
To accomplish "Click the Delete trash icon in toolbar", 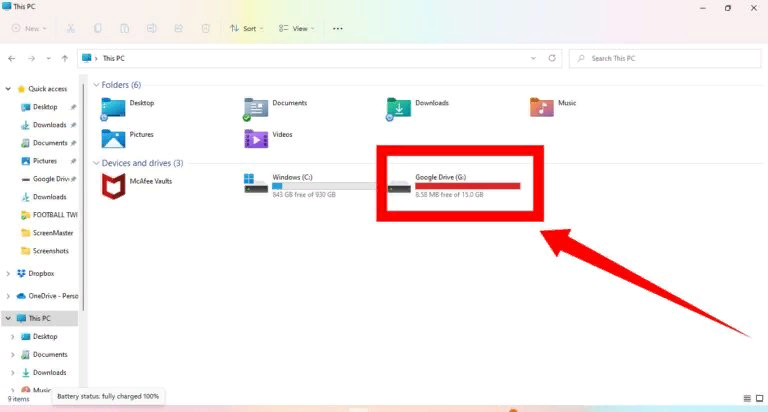I will click(x=206, y=28).
